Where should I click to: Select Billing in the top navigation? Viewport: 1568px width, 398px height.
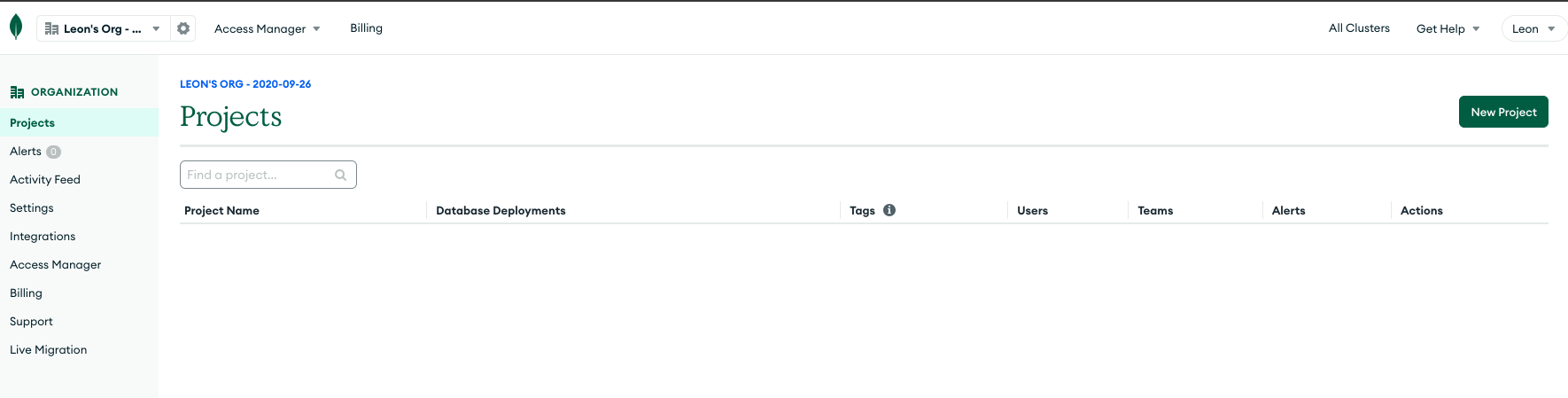366,28
